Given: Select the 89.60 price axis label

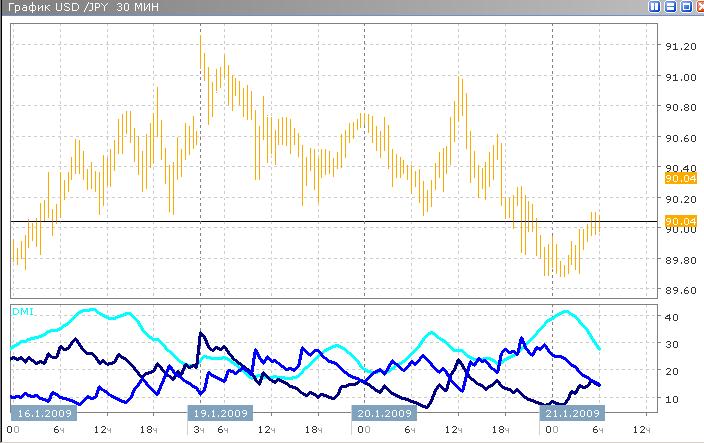Looking at the screenshot, I should click(x=680, y=290).
